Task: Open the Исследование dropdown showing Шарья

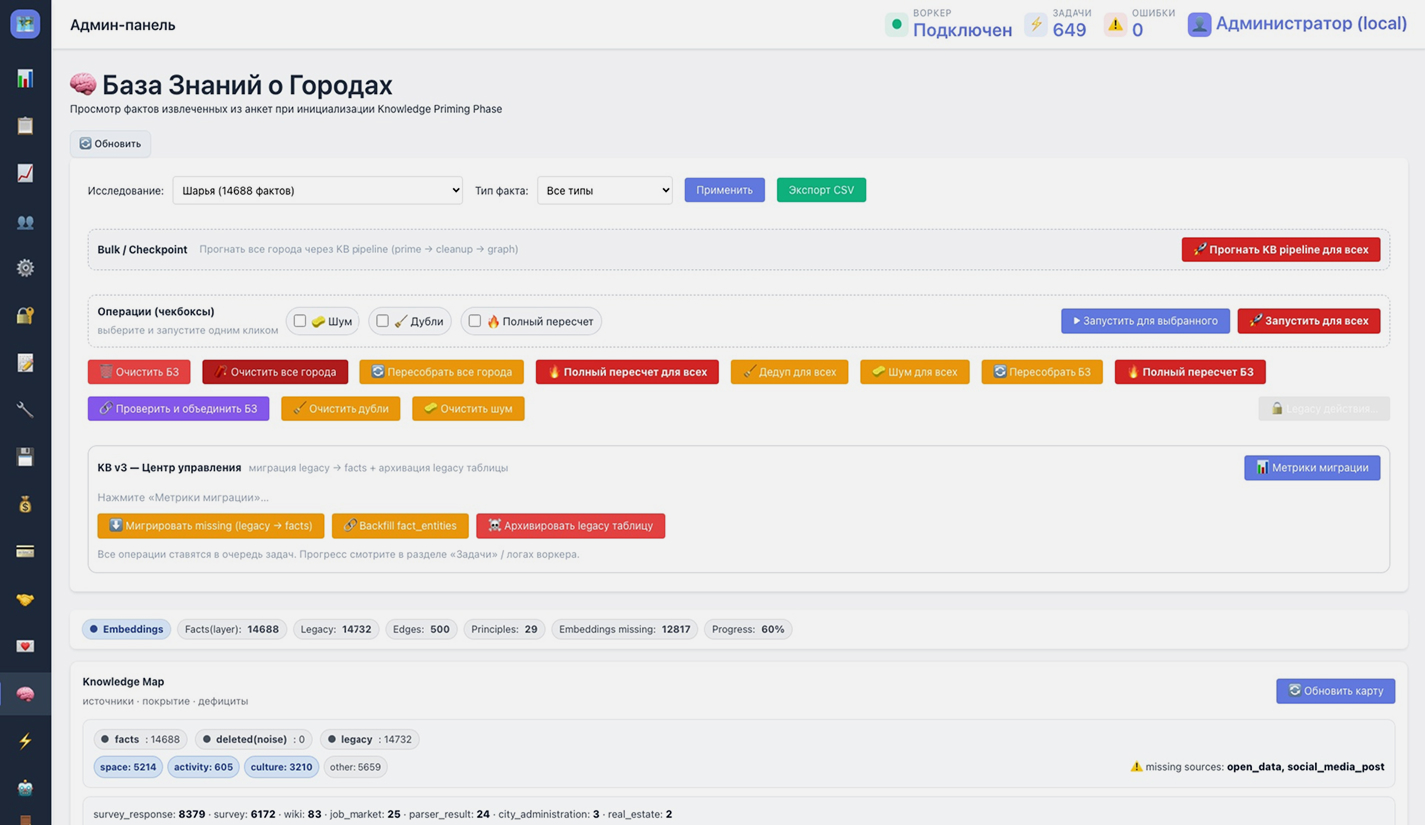Action: 317,190
